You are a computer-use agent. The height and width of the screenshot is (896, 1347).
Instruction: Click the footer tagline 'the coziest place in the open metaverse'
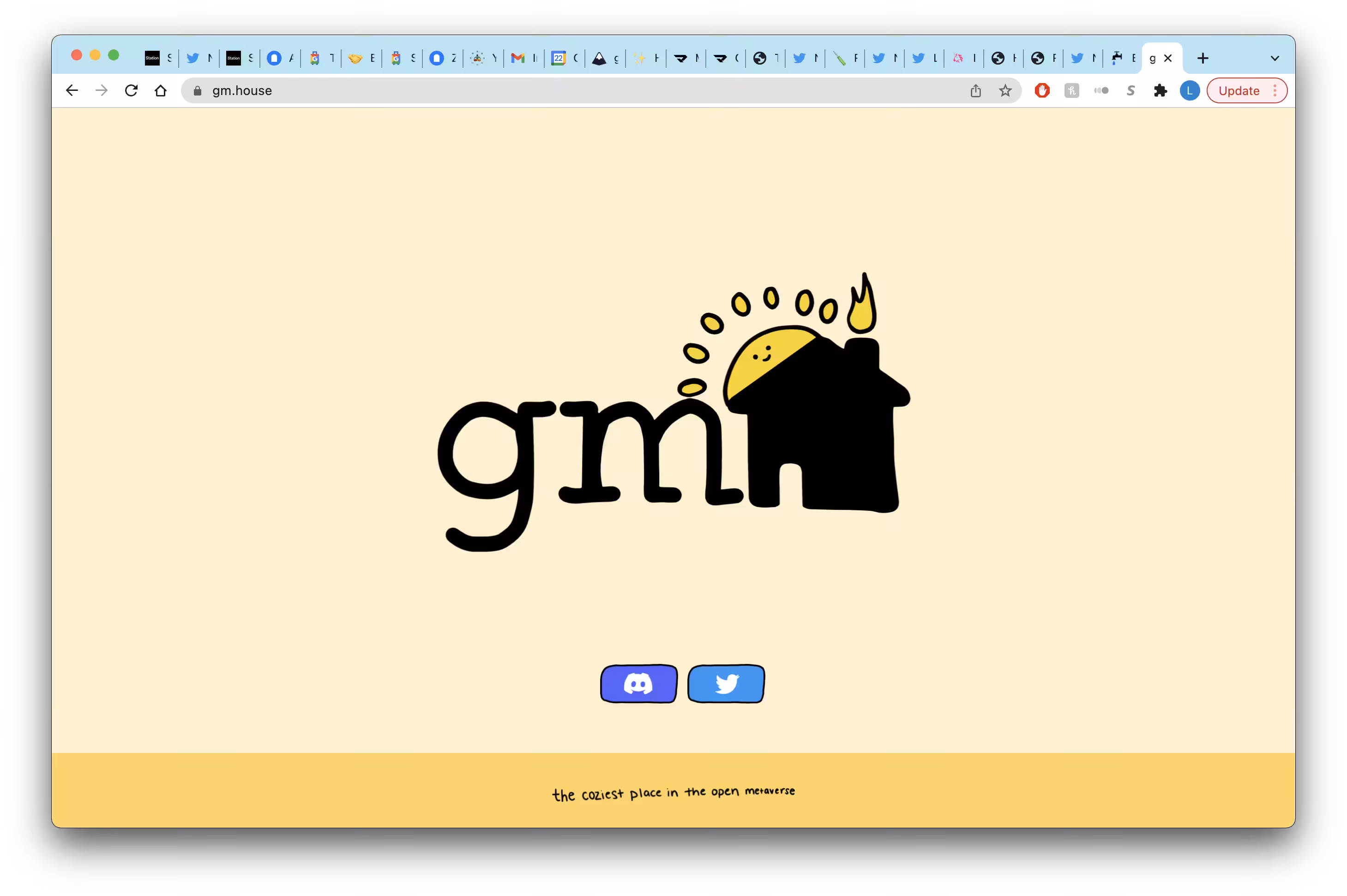pos(673,793)
